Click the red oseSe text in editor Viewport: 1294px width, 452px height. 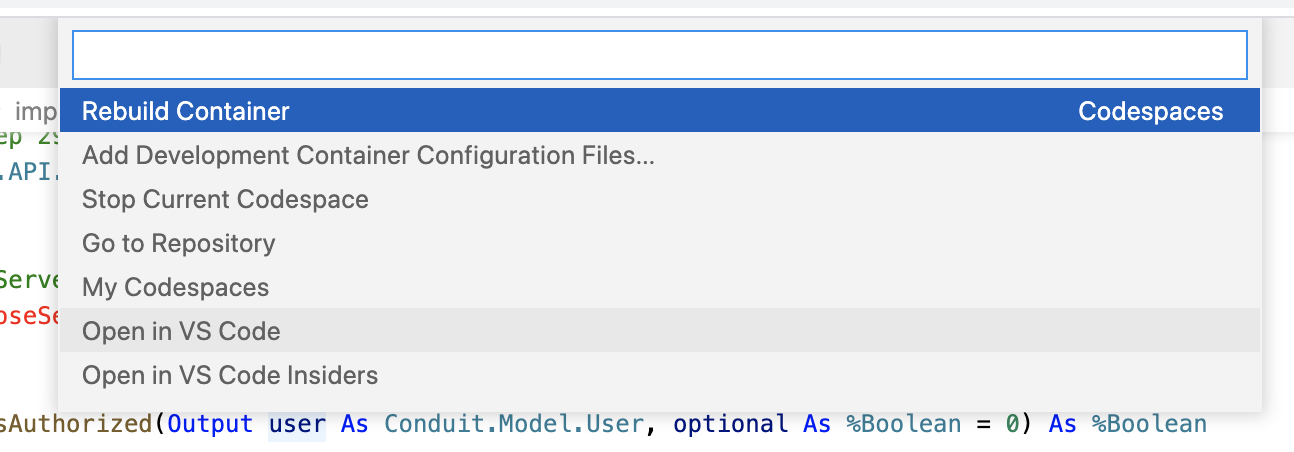[30, 315]
